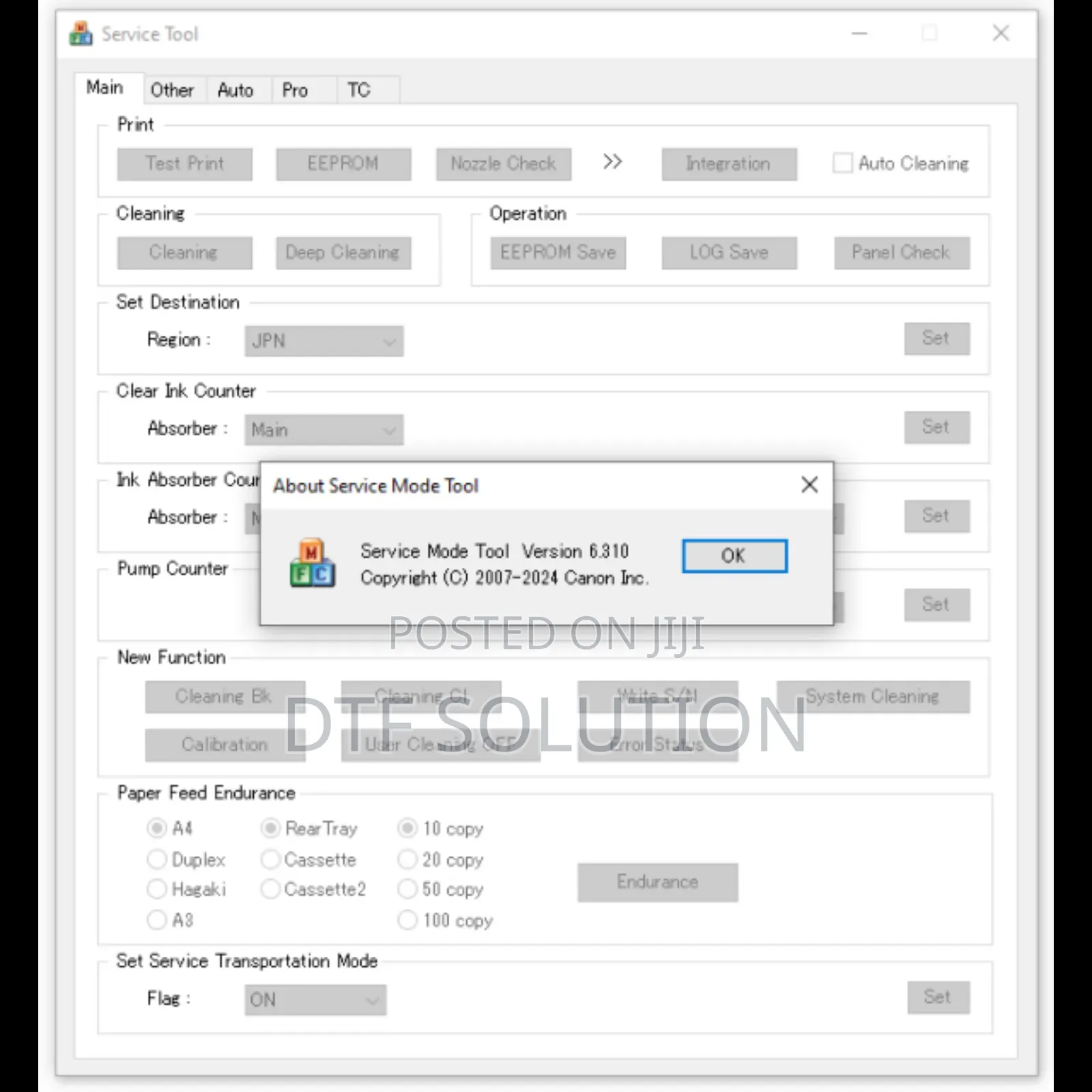
Task: Select the A3 paper radio button
Action: (157, 920)
